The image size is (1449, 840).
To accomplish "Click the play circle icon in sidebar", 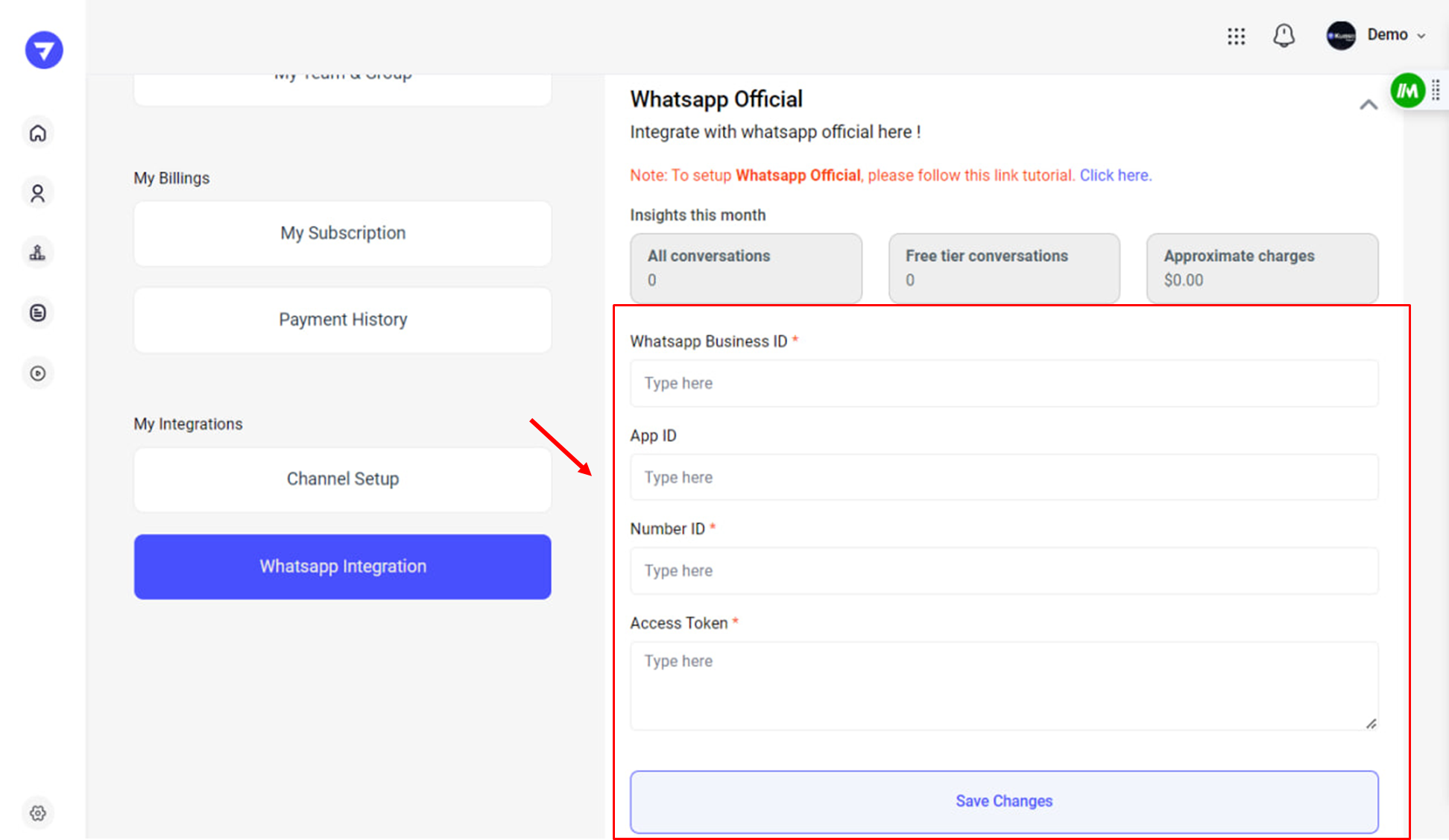I will coord(38,373).
